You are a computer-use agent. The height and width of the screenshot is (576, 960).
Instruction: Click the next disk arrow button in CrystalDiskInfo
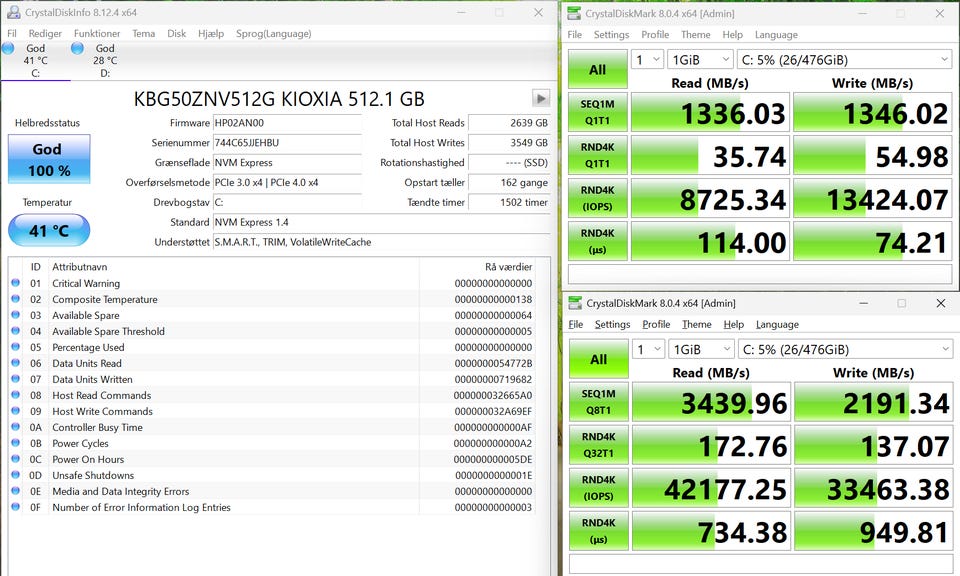click(541, 98)
